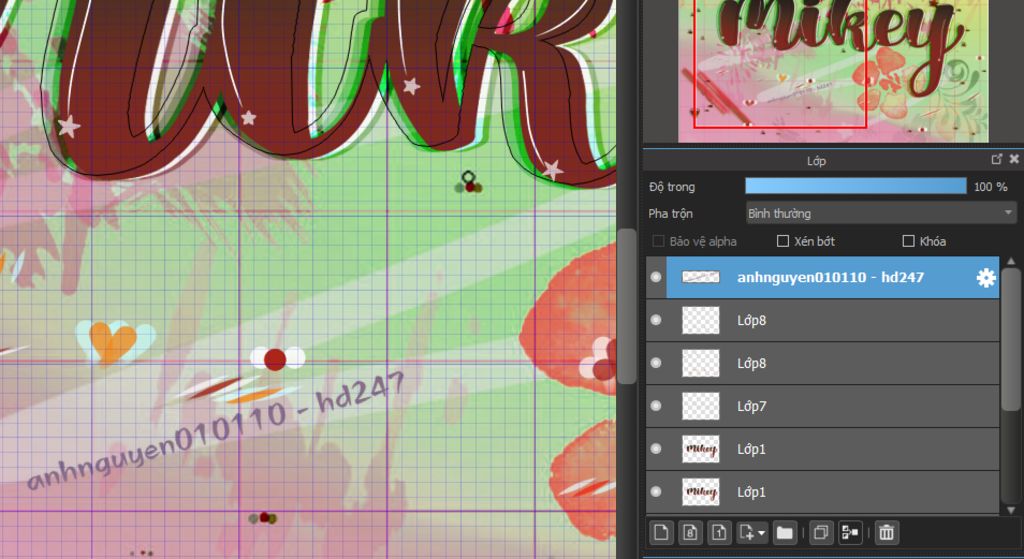Image resolution: width=1024 pixels, height=559 pixels.
Task: Click the 100 % opacity value
Action: (x=990, y=187)
